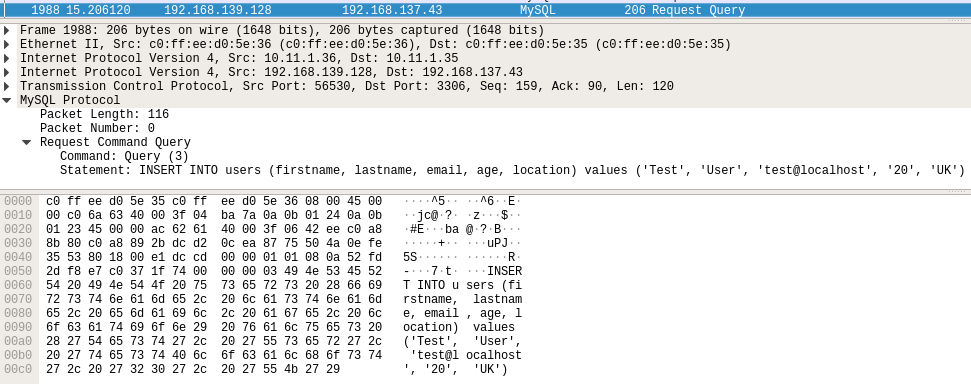971x384 pixels.
Task: Click the MySQL Protocol tree label
Action: pyautogui.click(x=70, y=100)
